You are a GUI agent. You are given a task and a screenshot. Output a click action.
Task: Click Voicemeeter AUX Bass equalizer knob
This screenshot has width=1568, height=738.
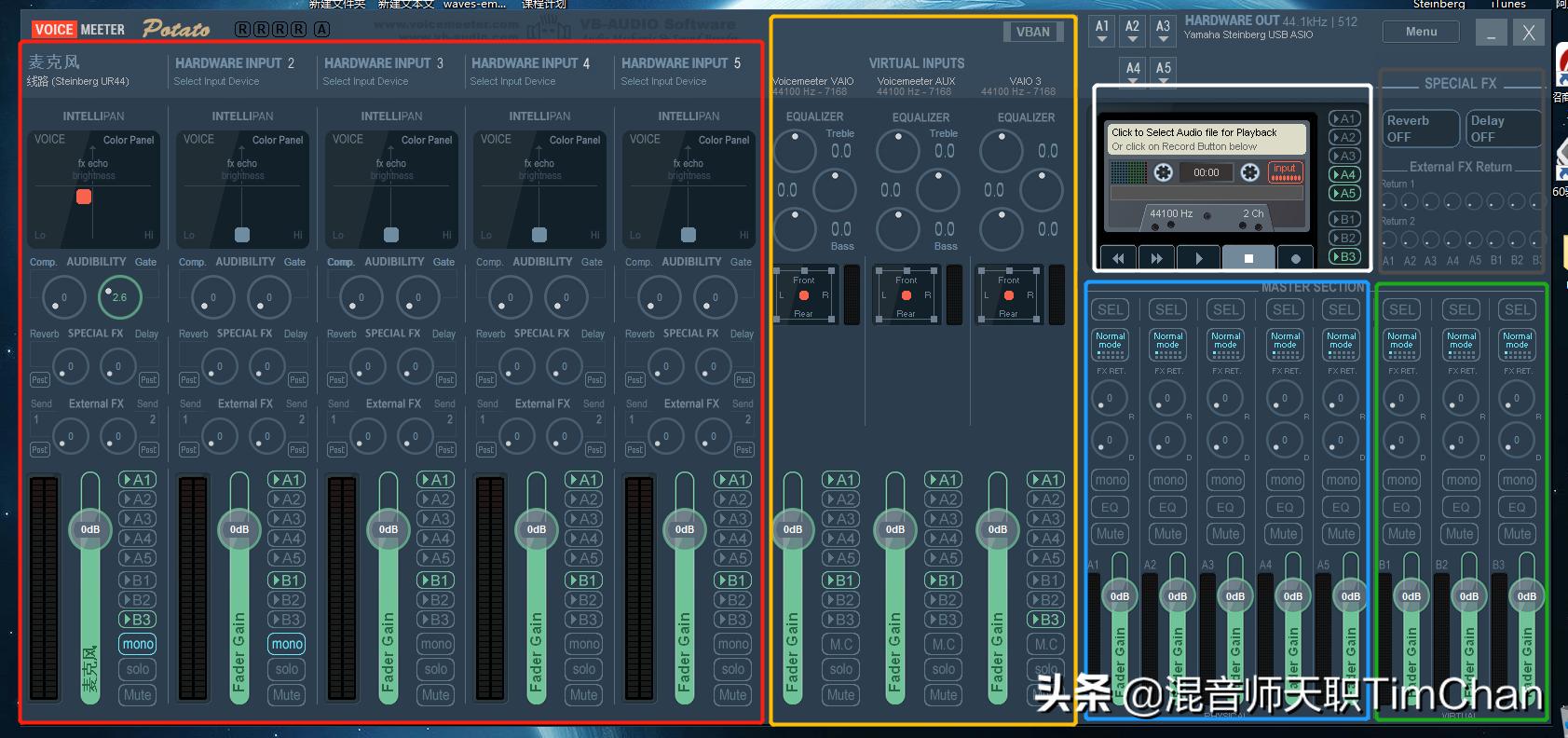tap(898, 229)
